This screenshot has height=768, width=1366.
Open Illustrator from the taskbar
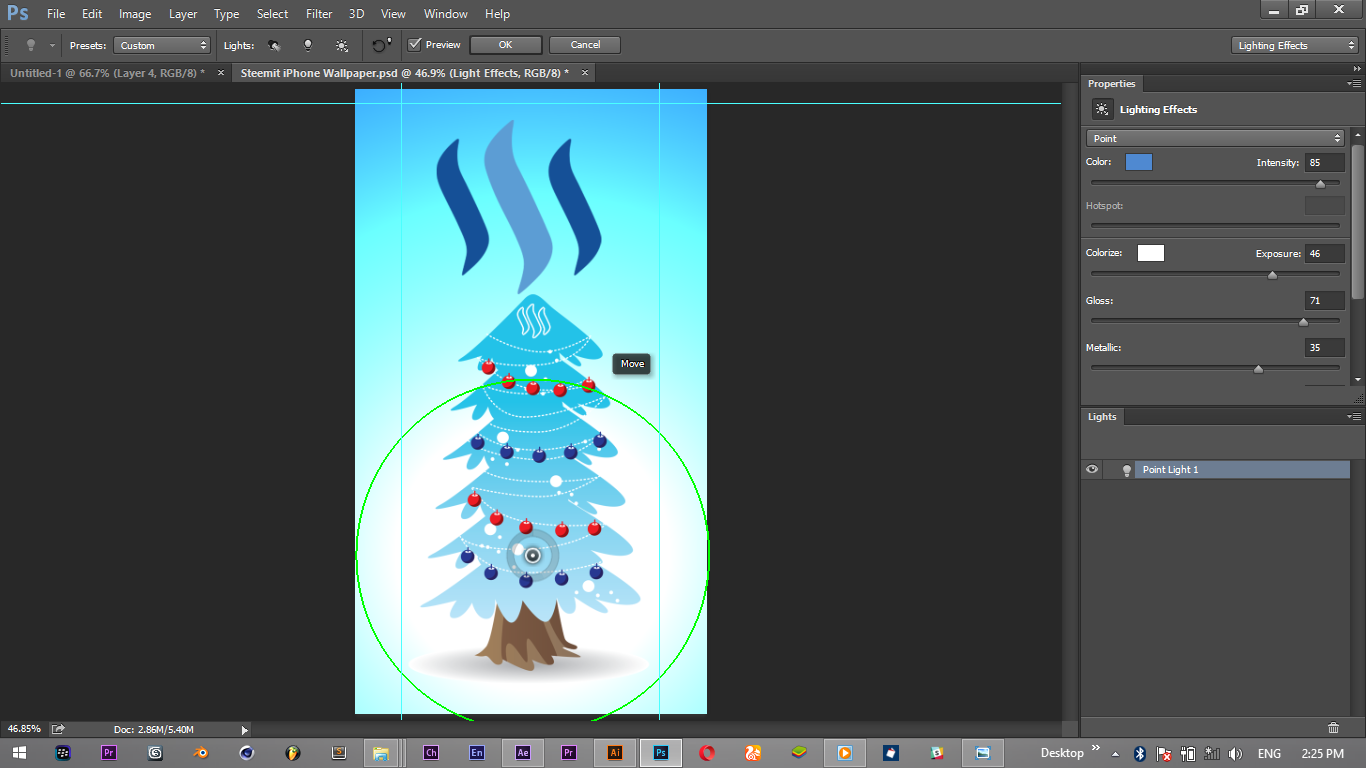pyautogui.click(x=615, y=753)
